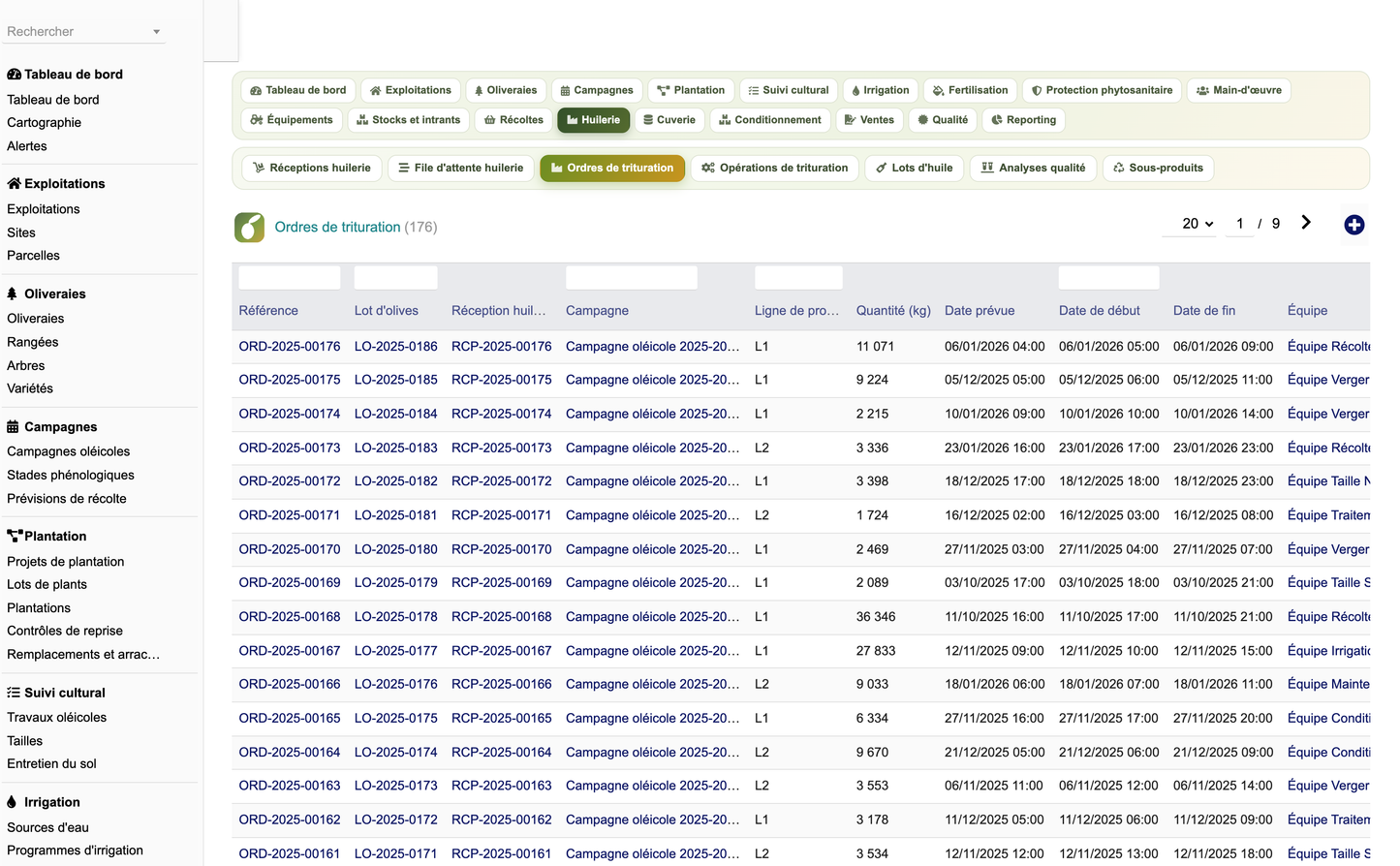Screen dimensions: 1400x866
Task: Open the Oliveraies navigation tab
Action: 506,90
